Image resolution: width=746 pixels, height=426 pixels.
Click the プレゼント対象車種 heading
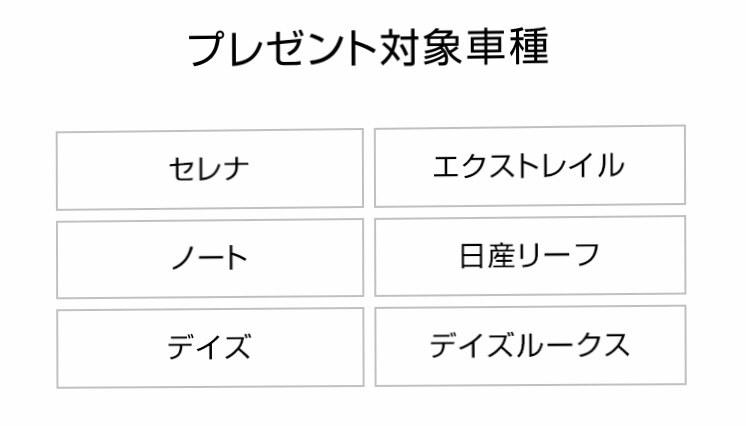click(x=368, y=48)
